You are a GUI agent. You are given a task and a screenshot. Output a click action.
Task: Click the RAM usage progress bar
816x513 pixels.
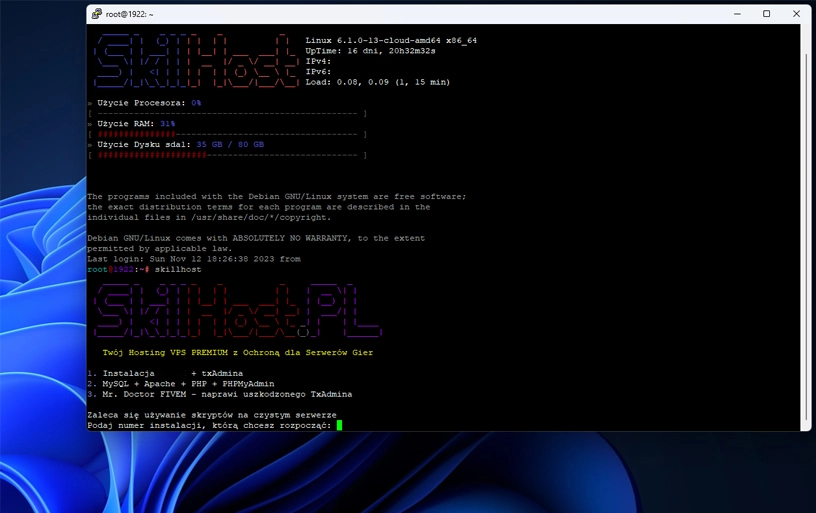(228, 134)
